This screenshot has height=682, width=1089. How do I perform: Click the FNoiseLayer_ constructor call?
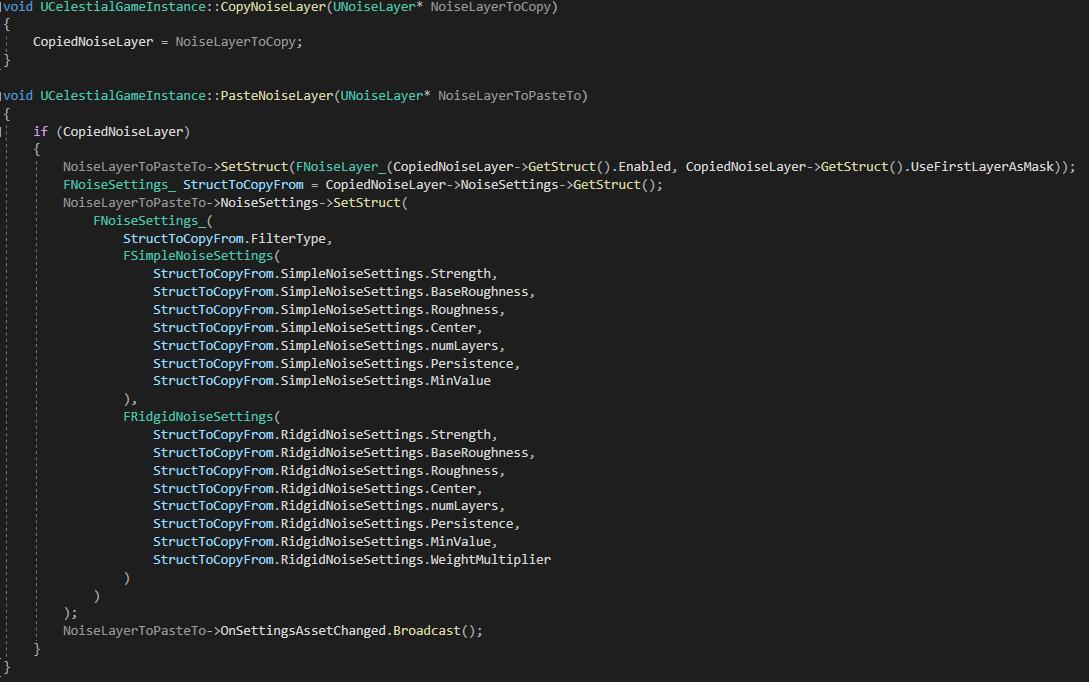(341, 167)
